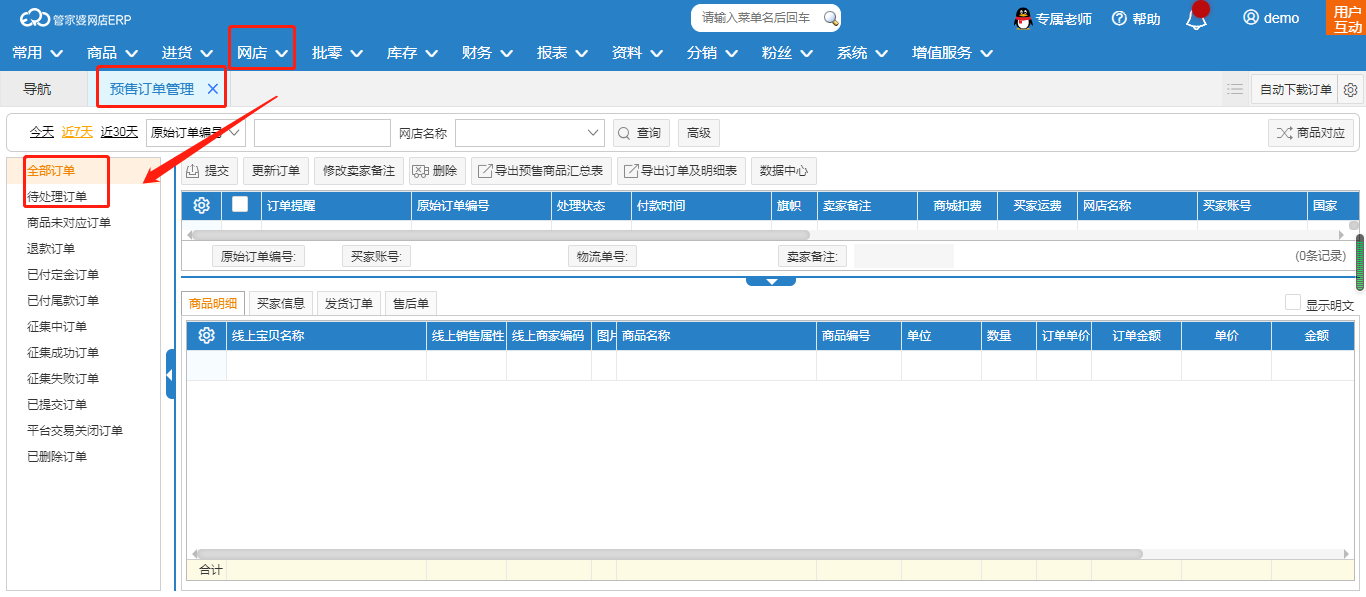
Task: Click the 专属老师 QQ penguin icon
Action: tap(1022, 18)
